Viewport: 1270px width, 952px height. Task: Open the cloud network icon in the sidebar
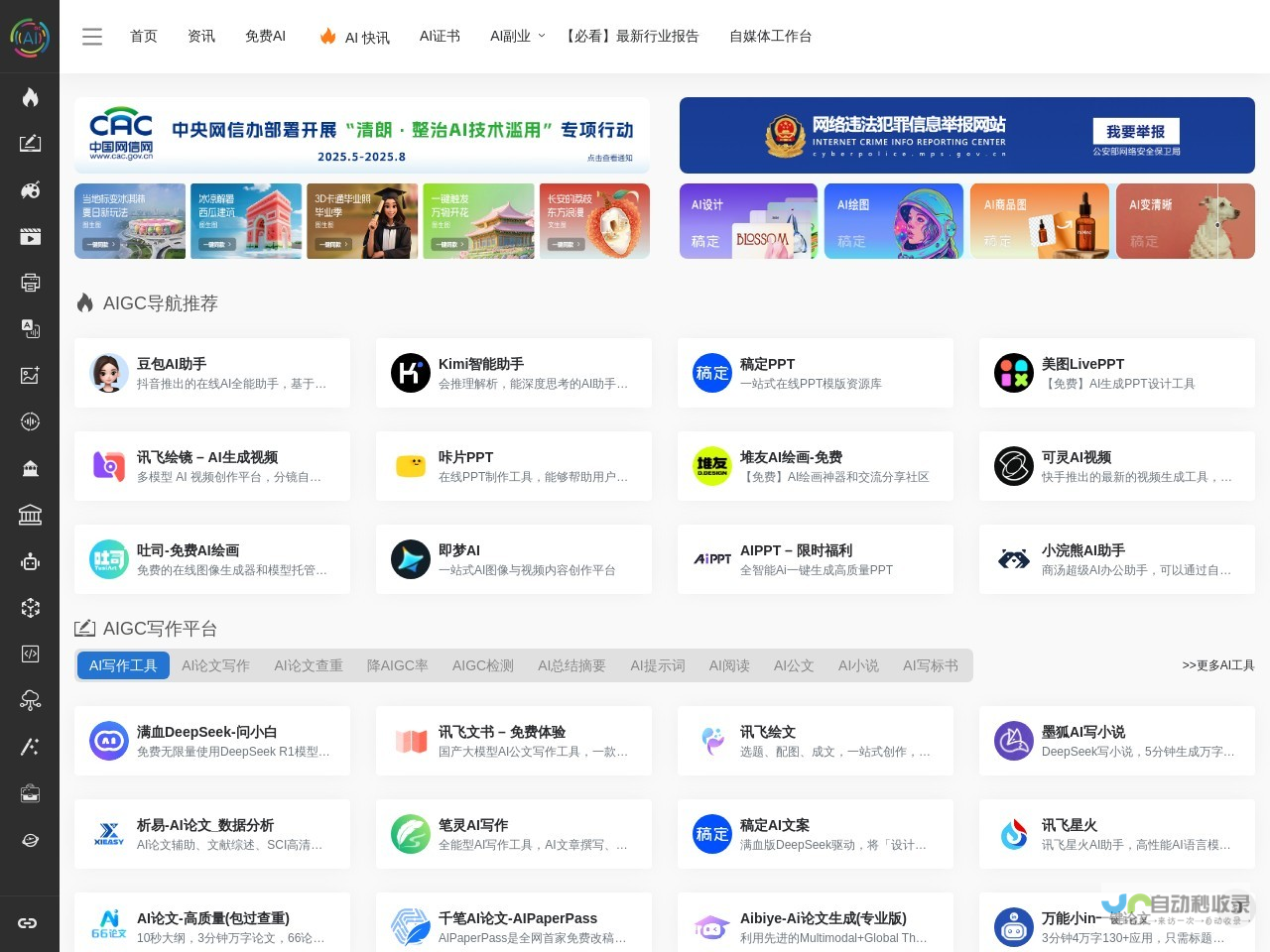coord(30,700)
